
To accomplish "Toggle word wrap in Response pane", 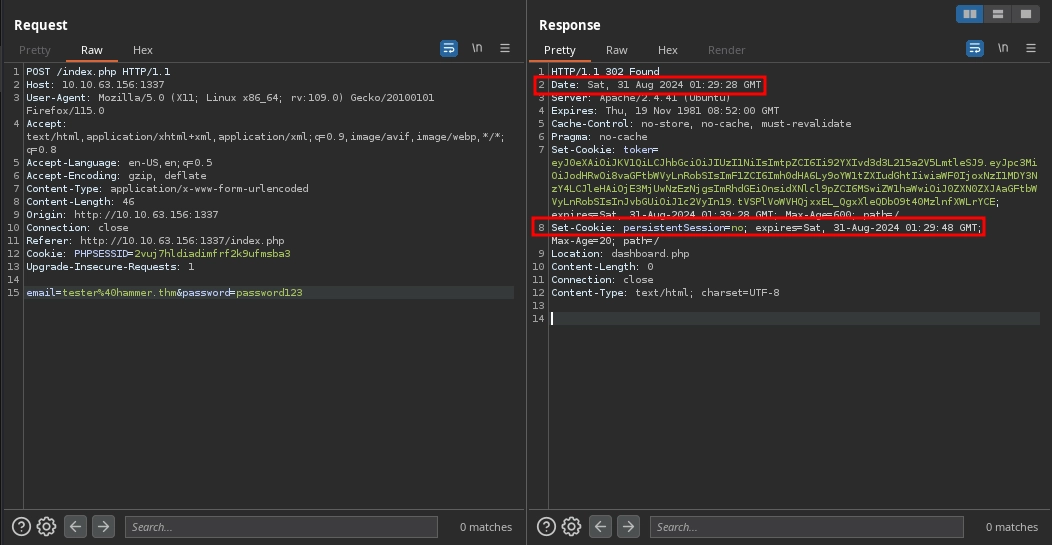I will tap(974, 48).
